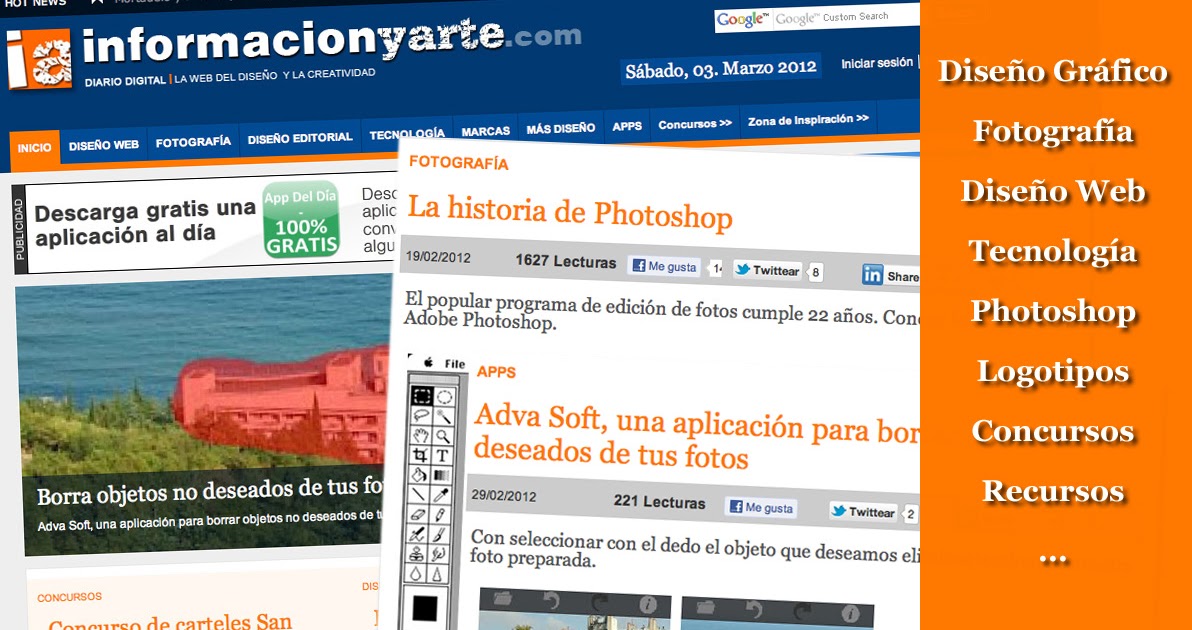Image resolution: width=1192 pixels, height=630 pixels.
Task: Click Twittear on Adva Soft article
Action: click(863, 511)
